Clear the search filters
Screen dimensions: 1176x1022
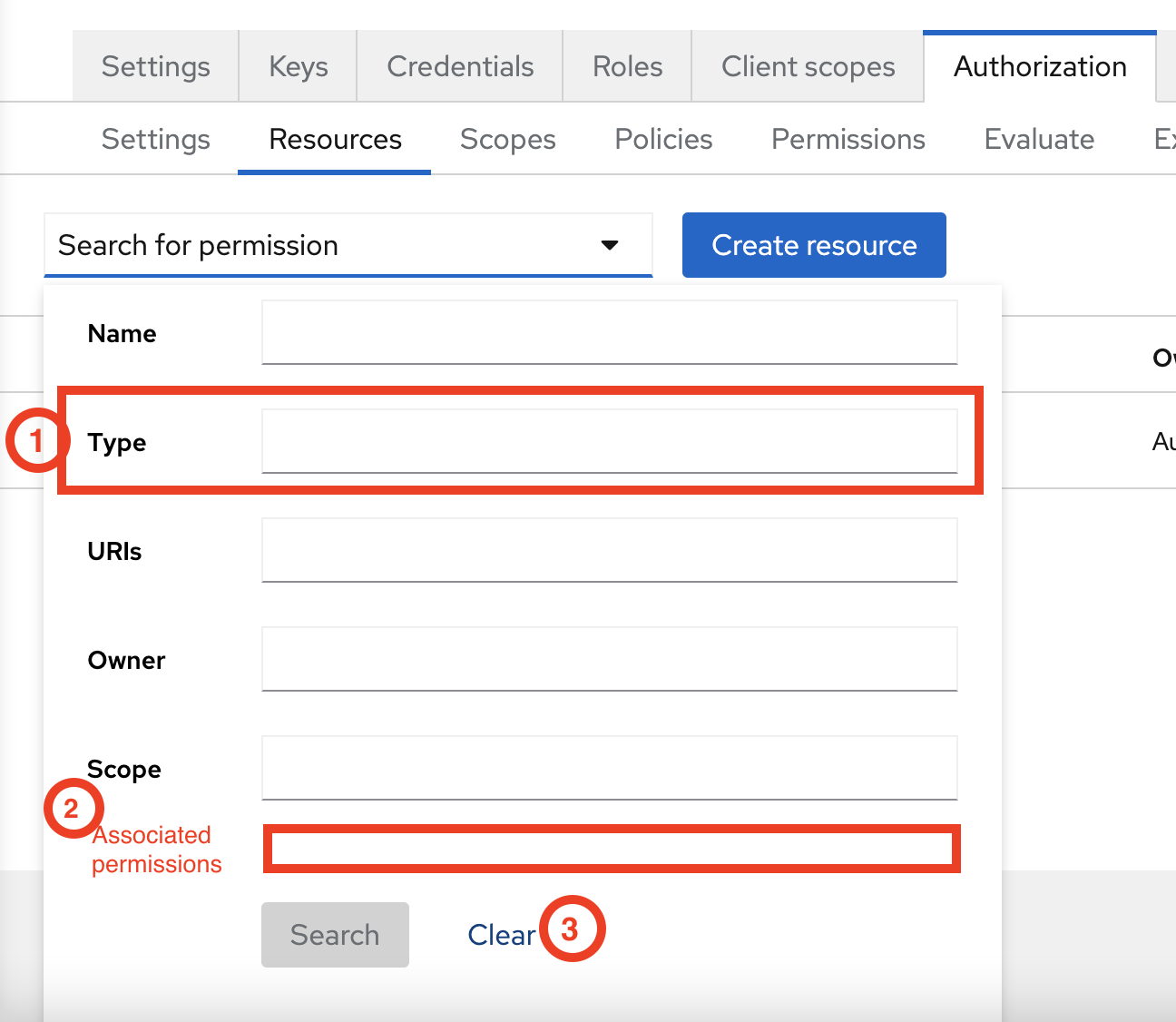point(501,934)
